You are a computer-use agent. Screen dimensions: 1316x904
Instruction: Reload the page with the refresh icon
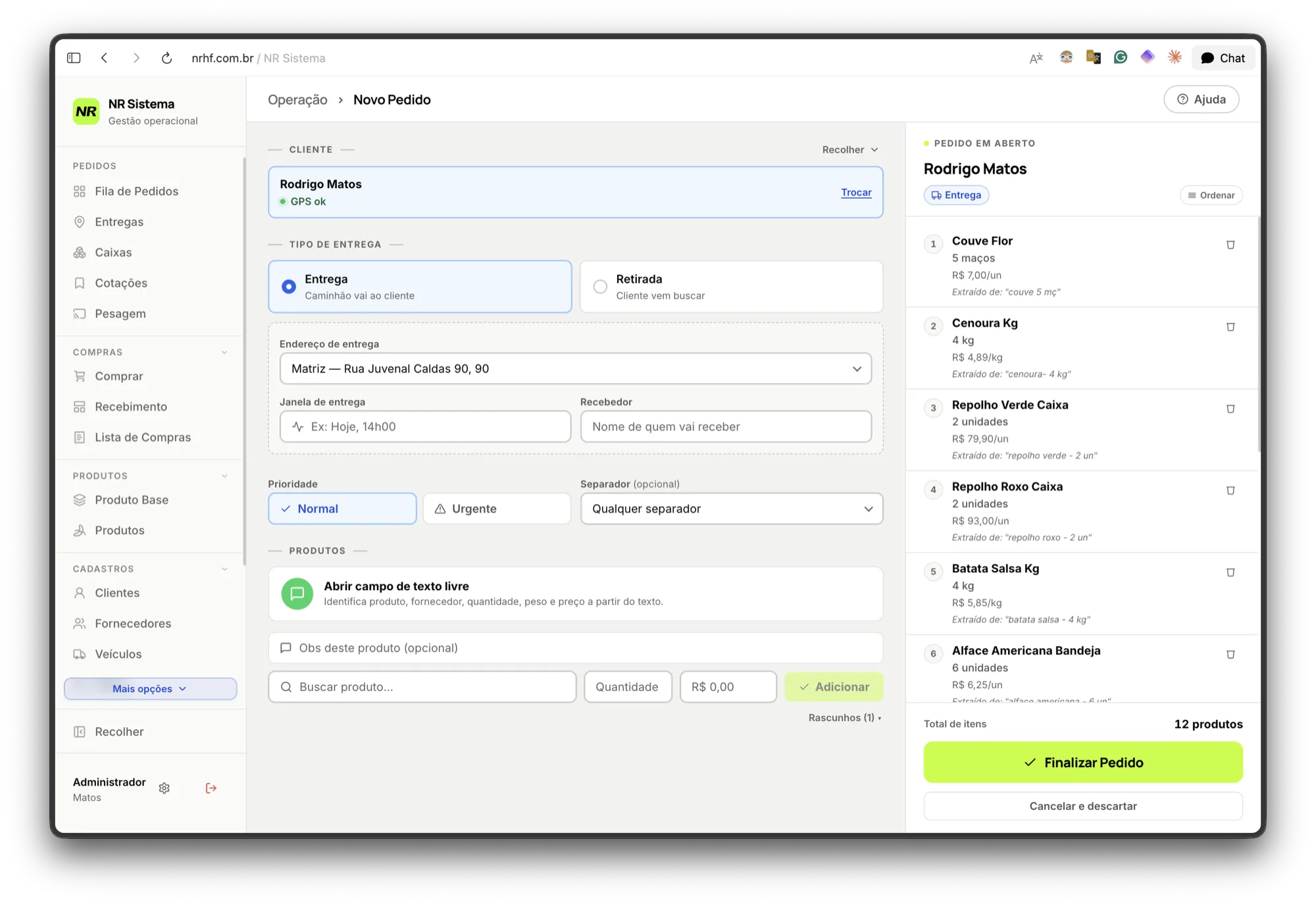tap(167, 58)
